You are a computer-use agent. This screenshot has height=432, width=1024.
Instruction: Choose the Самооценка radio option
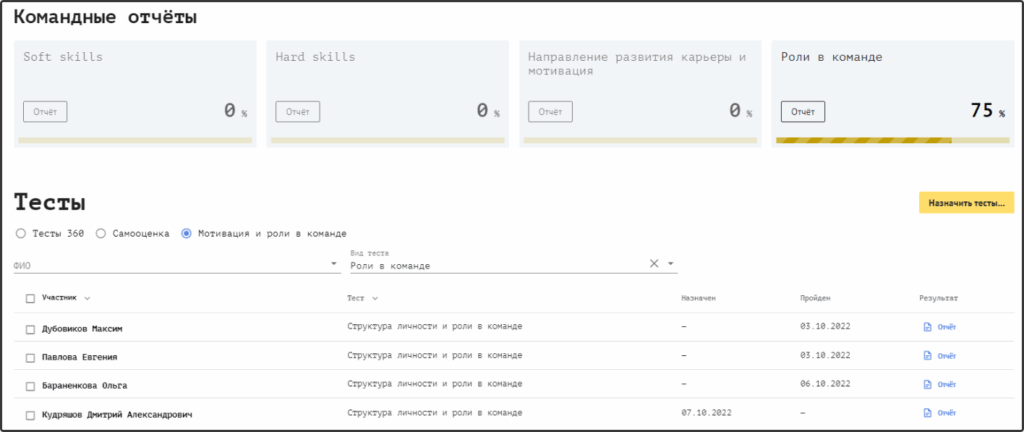(x=101, y=233)
